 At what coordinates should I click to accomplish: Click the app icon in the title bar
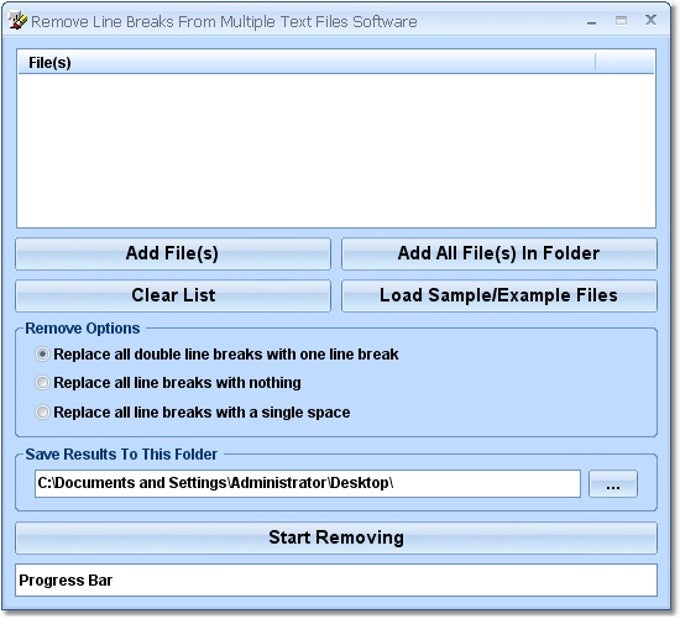tap(17, 20)
